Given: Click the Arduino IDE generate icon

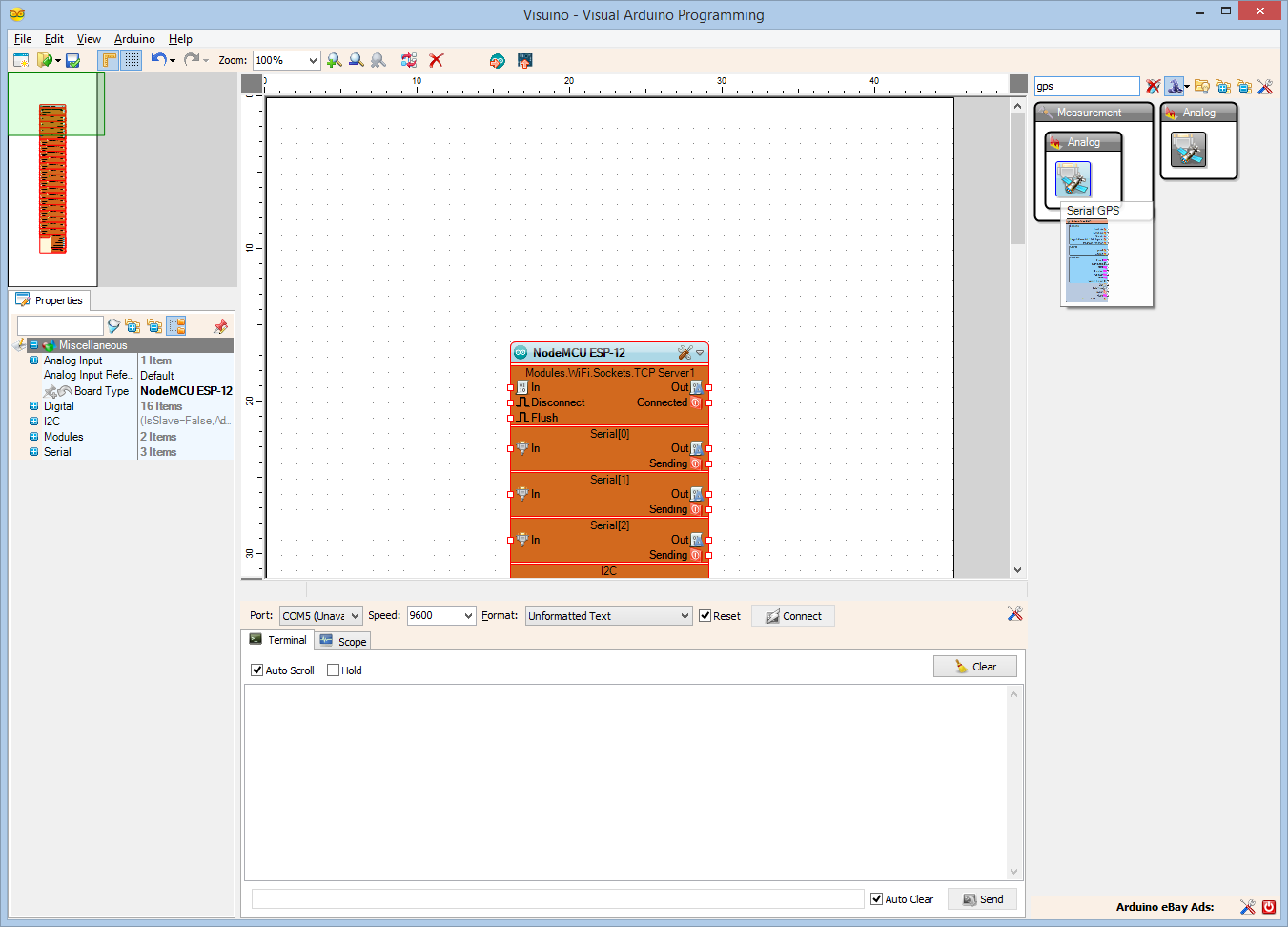Looking at the screenshot, I should [x=497, y=60].
